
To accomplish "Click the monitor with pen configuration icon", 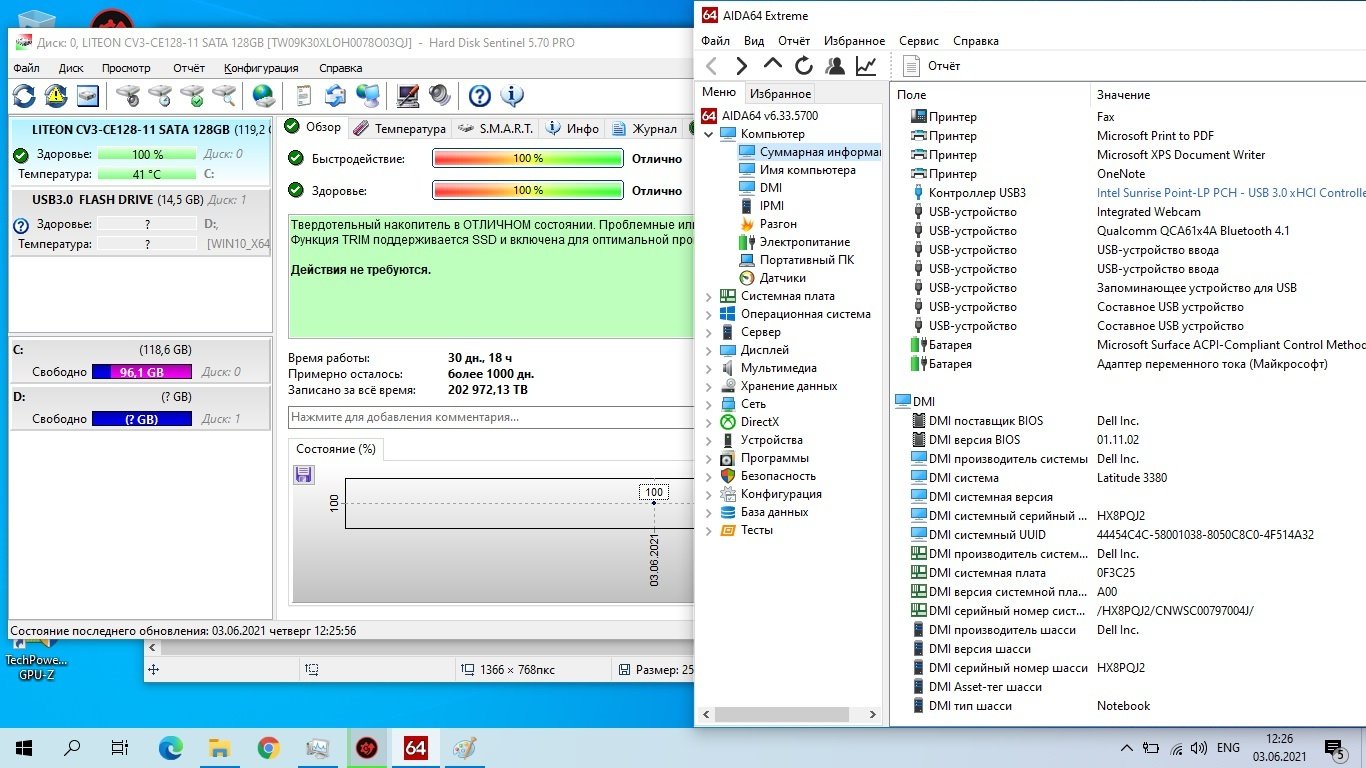I will [408, 95].
